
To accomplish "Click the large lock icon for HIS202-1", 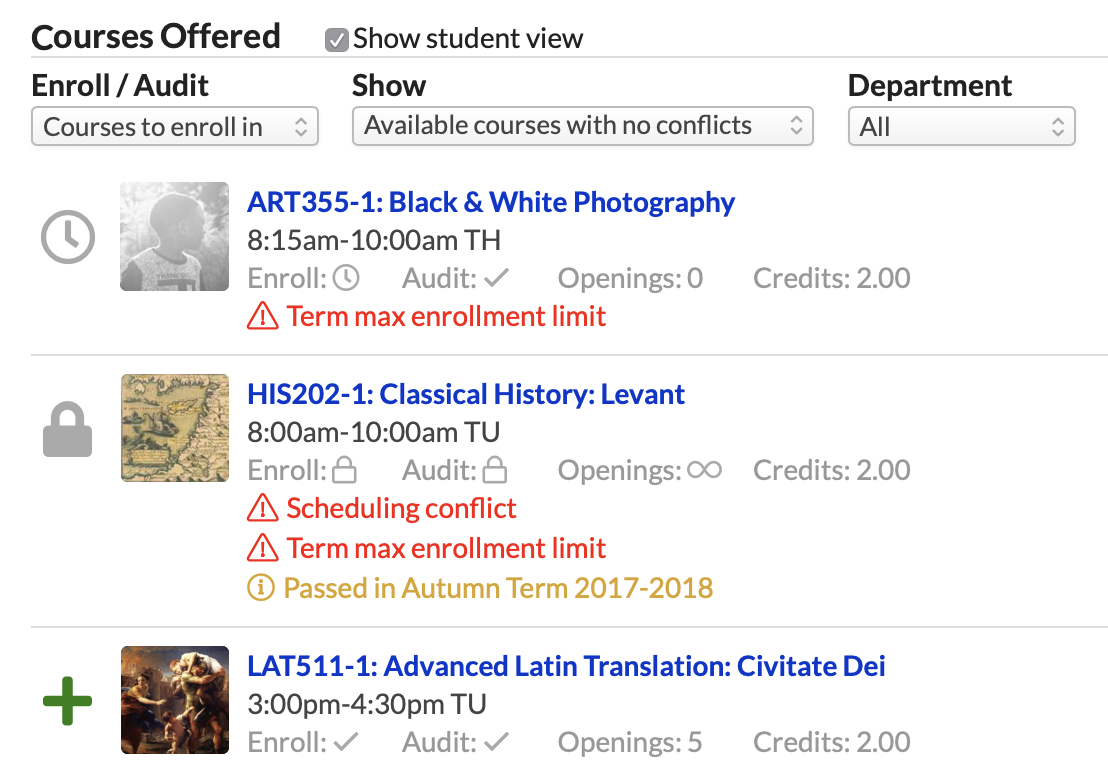I will coord(68,430).
